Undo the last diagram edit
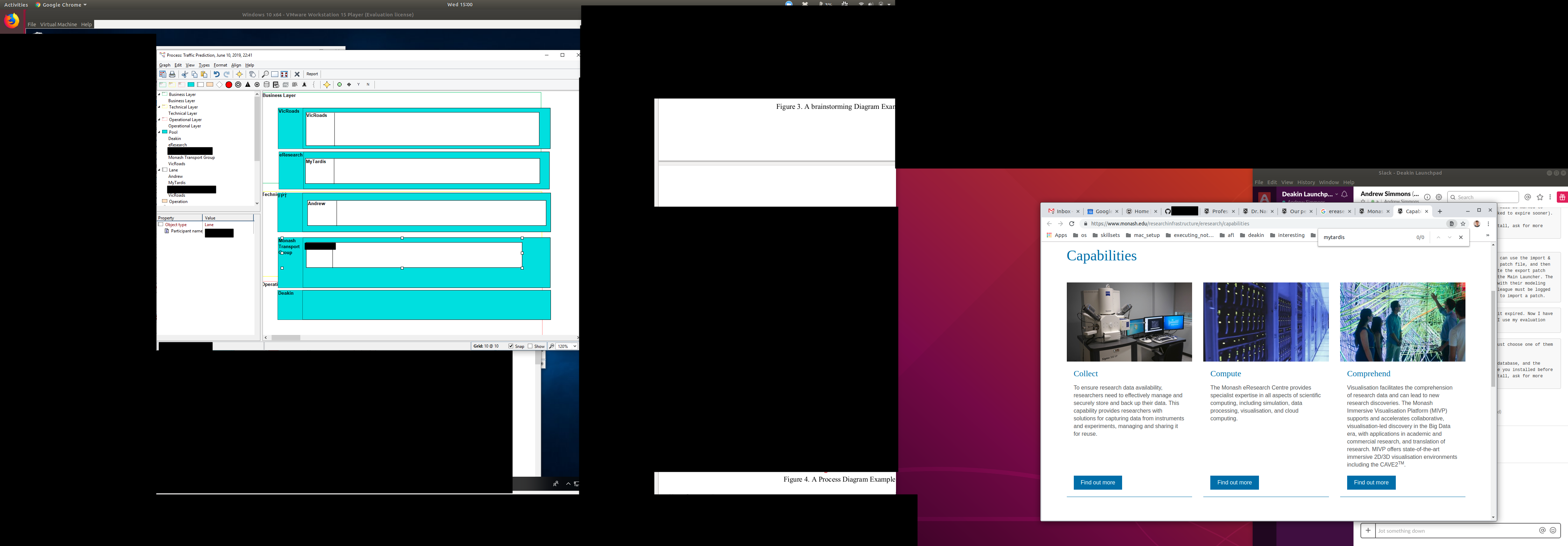Viewport: 1568px width, 546px height. (216, 74)
